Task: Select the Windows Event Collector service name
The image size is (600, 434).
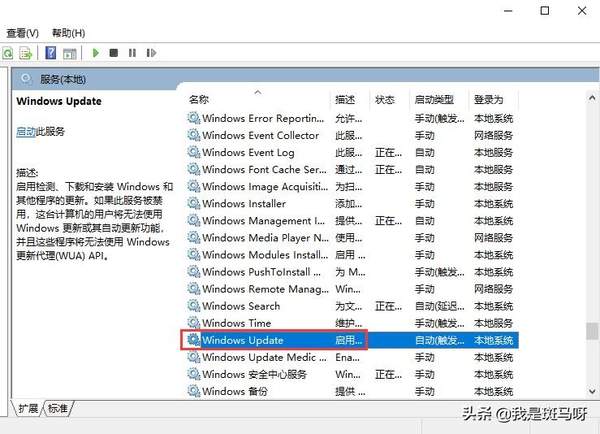Action: 260,135
